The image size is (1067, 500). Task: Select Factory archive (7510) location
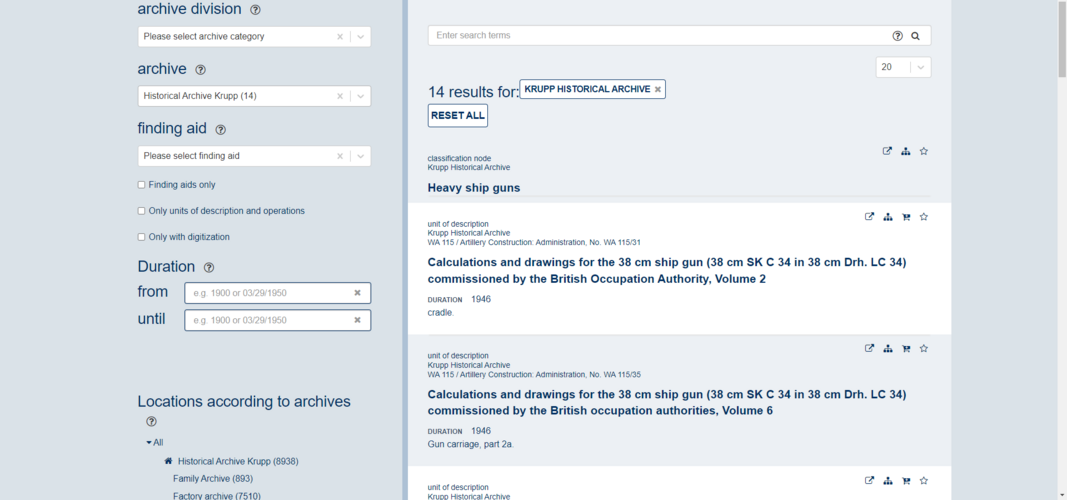pyautogui.click(x=217, y=496)
